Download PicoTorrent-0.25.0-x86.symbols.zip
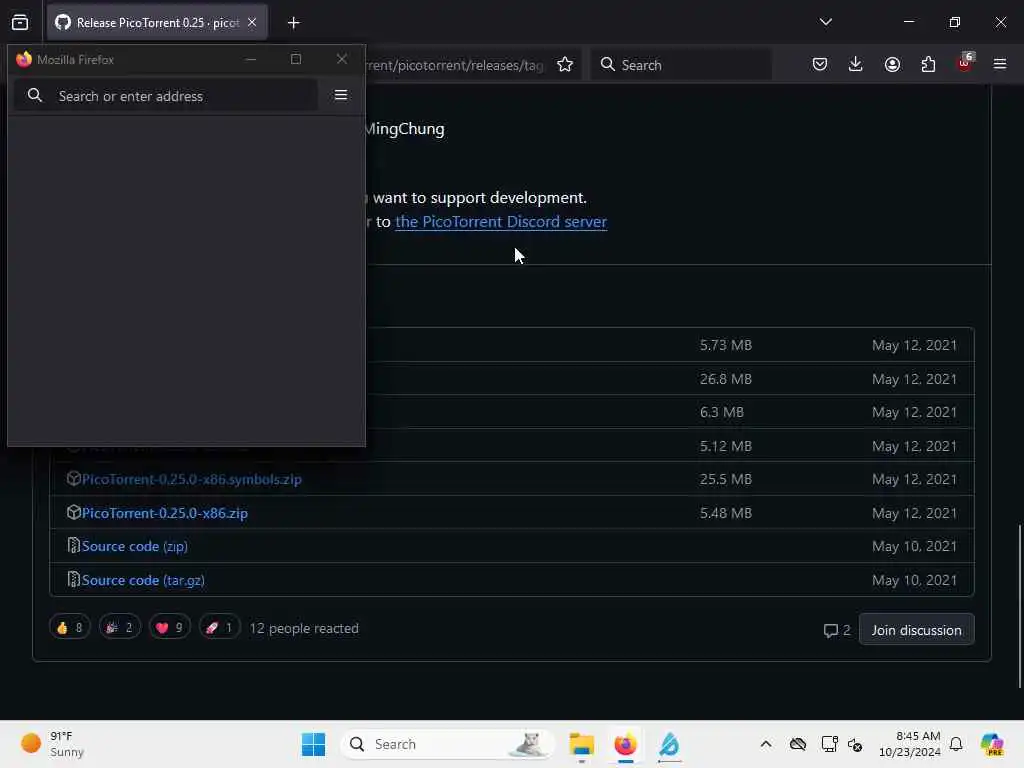1024x768 pixels. pyautogui.click(x=191, y=479)
